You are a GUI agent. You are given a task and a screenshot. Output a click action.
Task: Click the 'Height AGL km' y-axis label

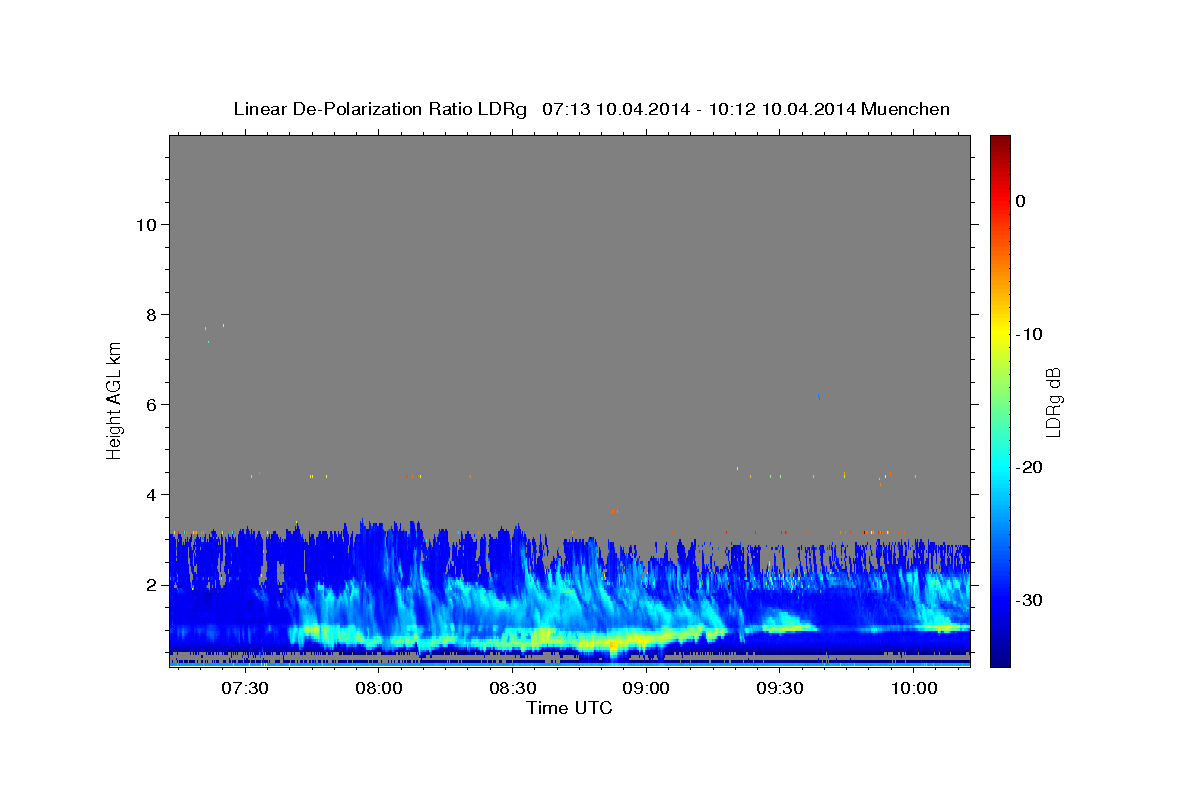[x=115, y=399]
